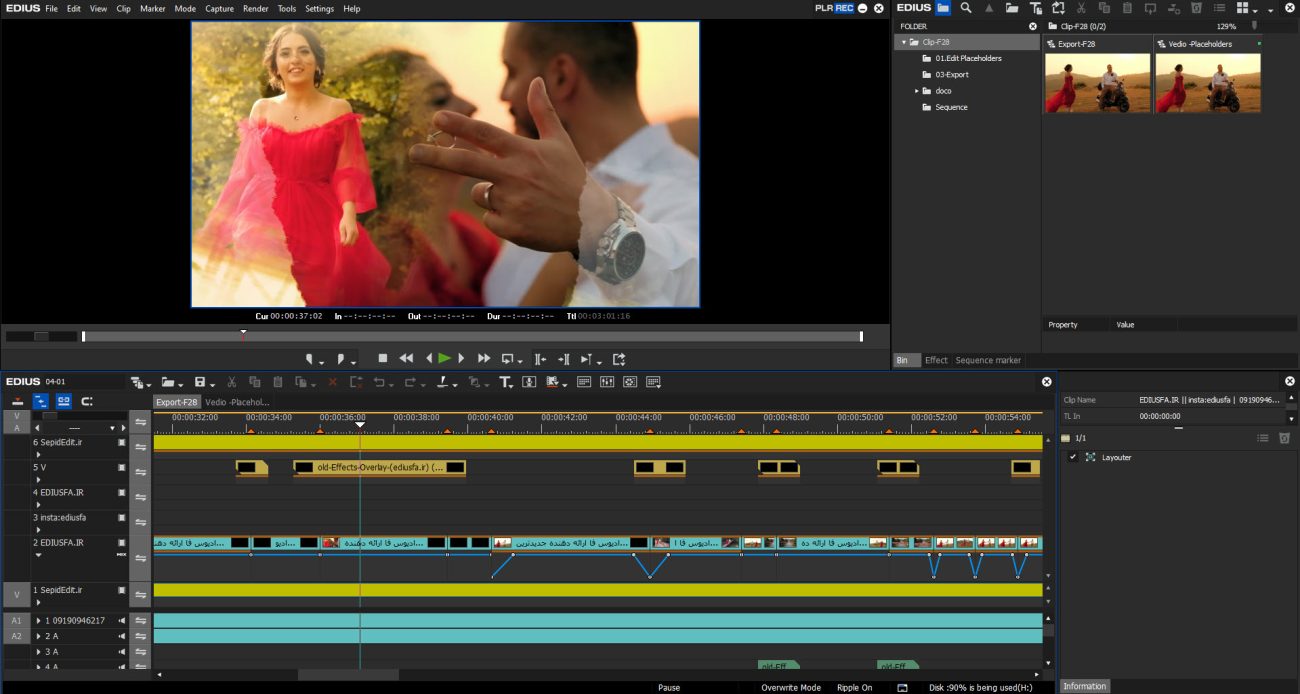Expand the doco folder
Viewport: 1300px width, 694px height.
click(916, 91)
